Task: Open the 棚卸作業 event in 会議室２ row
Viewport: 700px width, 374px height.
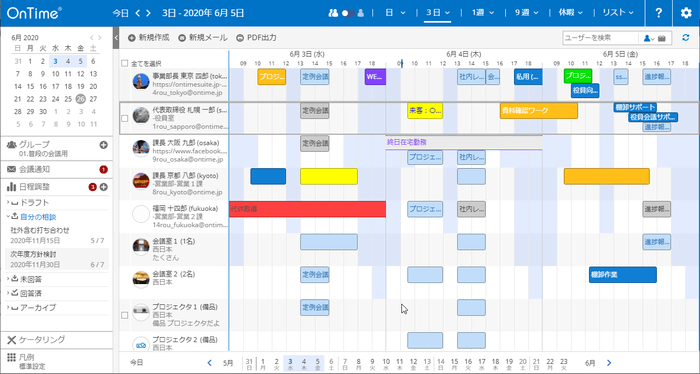Action: [623, 275]
